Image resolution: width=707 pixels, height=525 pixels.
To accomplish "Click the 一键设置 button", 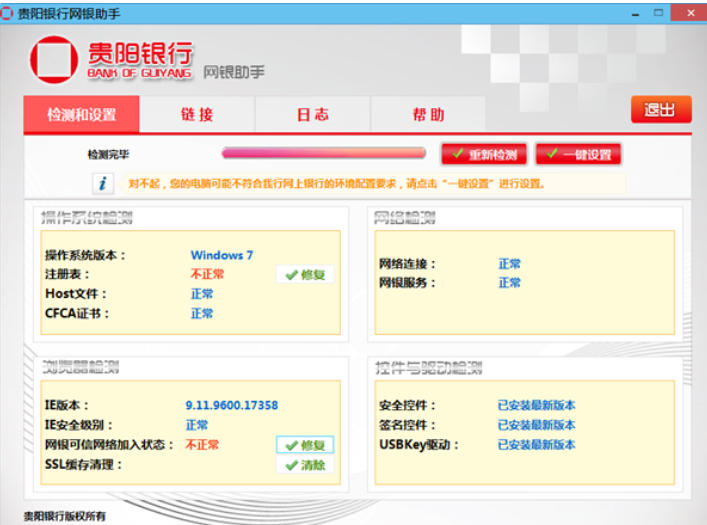I will point(578,155).
